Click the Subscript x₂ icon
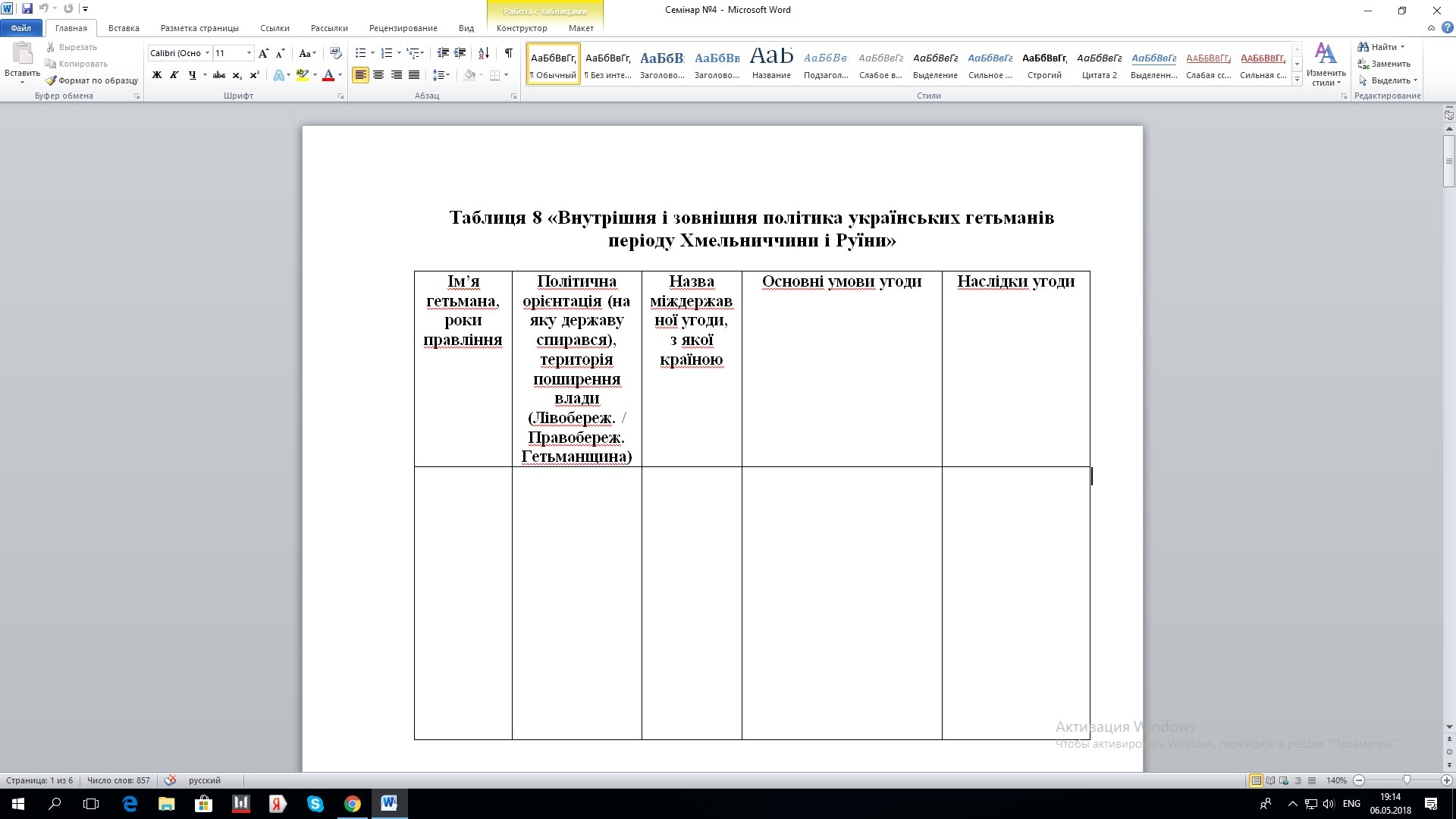Image resolution: width=1456 pixels, height=819 pixels. click(x=237, y=75)
